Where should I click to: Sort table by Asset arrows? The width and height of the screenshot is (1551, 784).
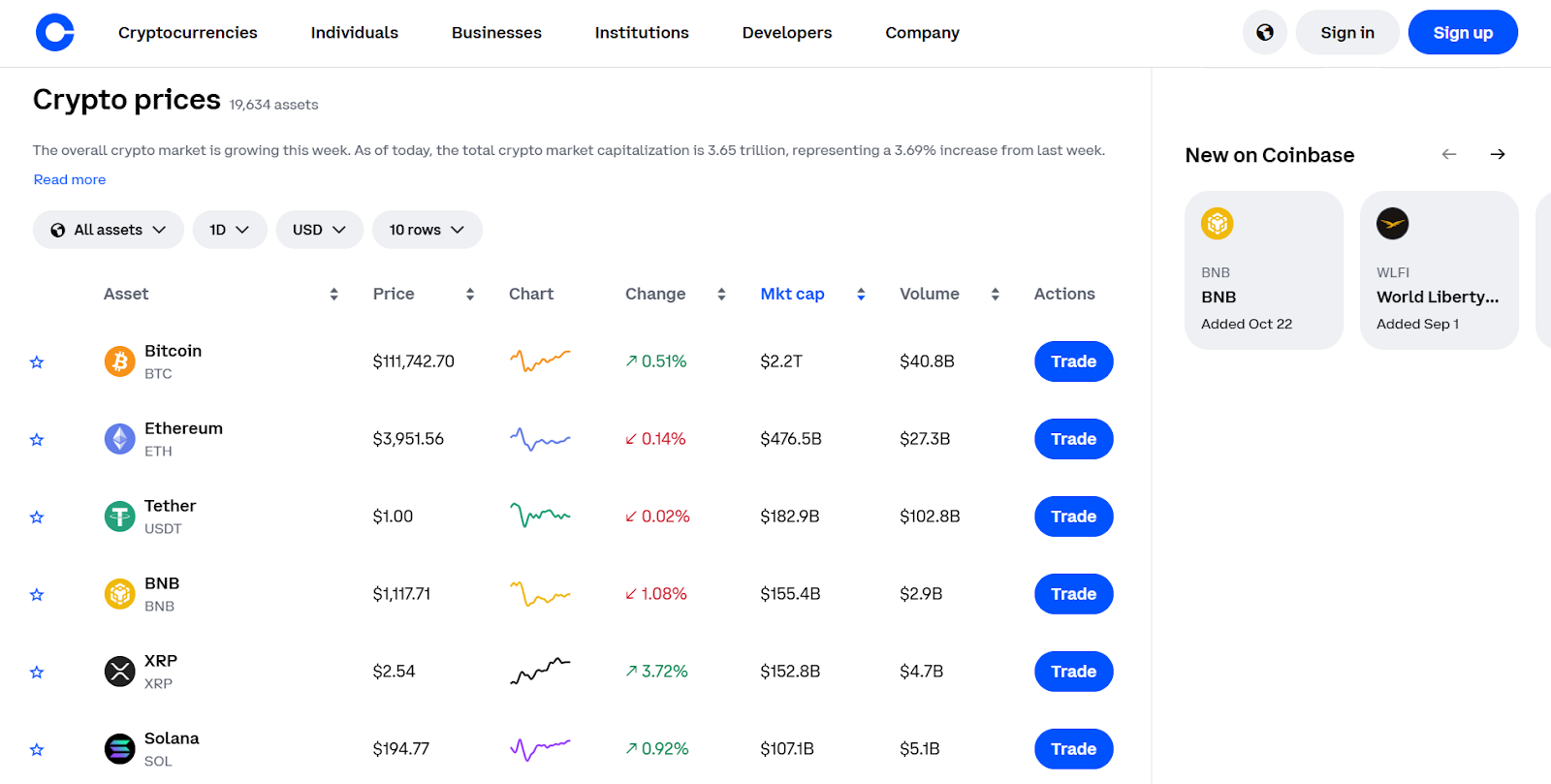pyautogui.click(x=333, y=294)
